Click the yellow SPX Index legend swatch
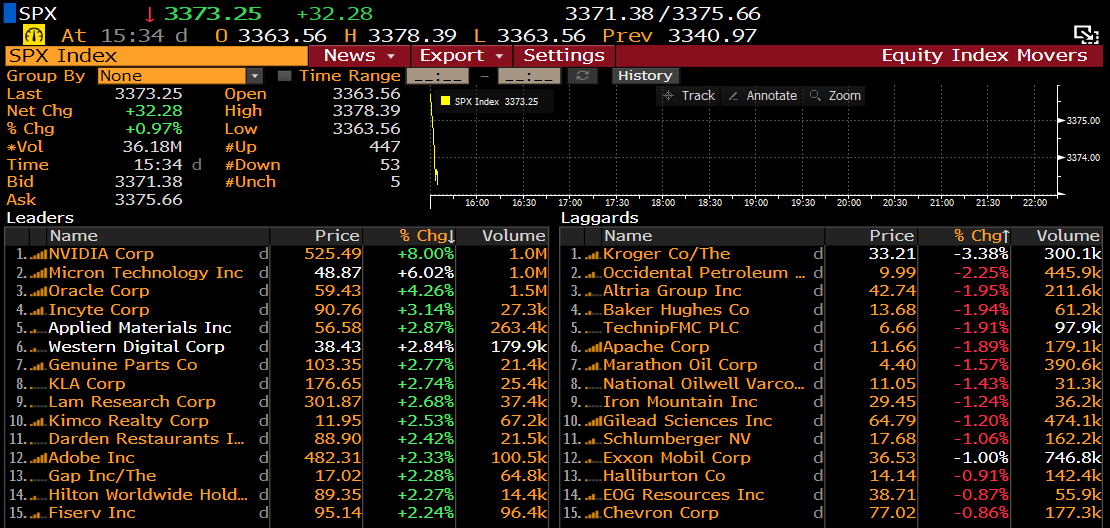Screen dimensions: 1110x528 click(x=445, y=101)
